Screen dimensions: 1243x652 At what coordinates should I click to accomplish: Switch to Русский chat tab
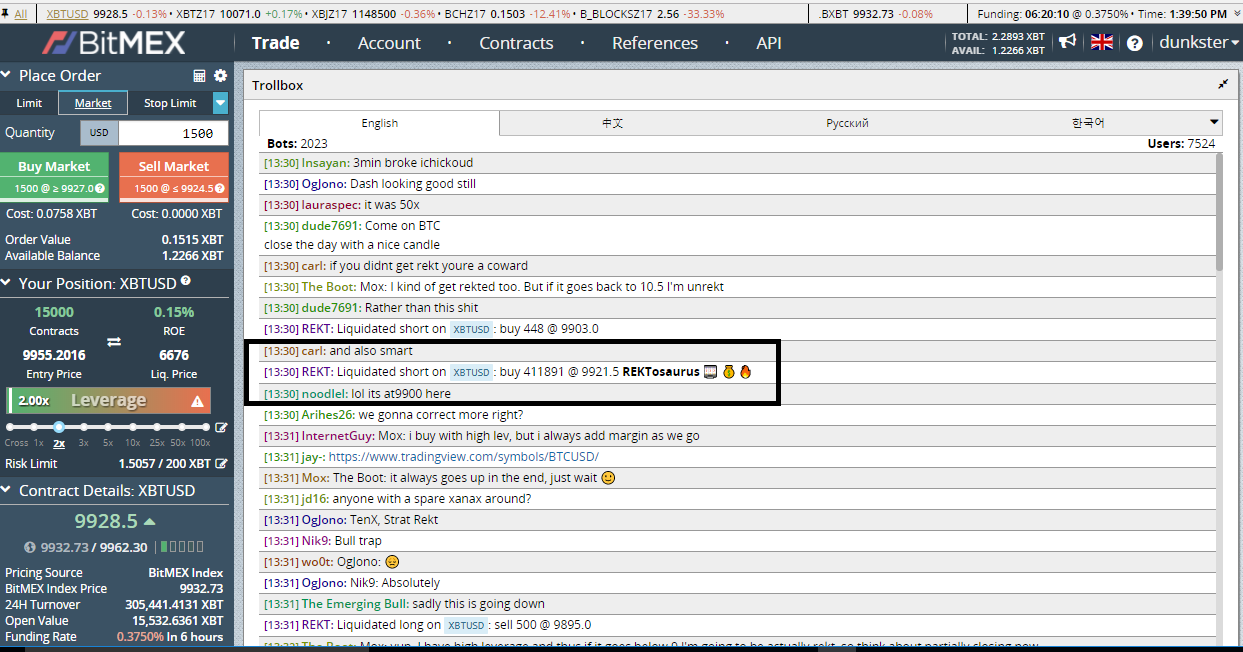(x=847, y=123)
